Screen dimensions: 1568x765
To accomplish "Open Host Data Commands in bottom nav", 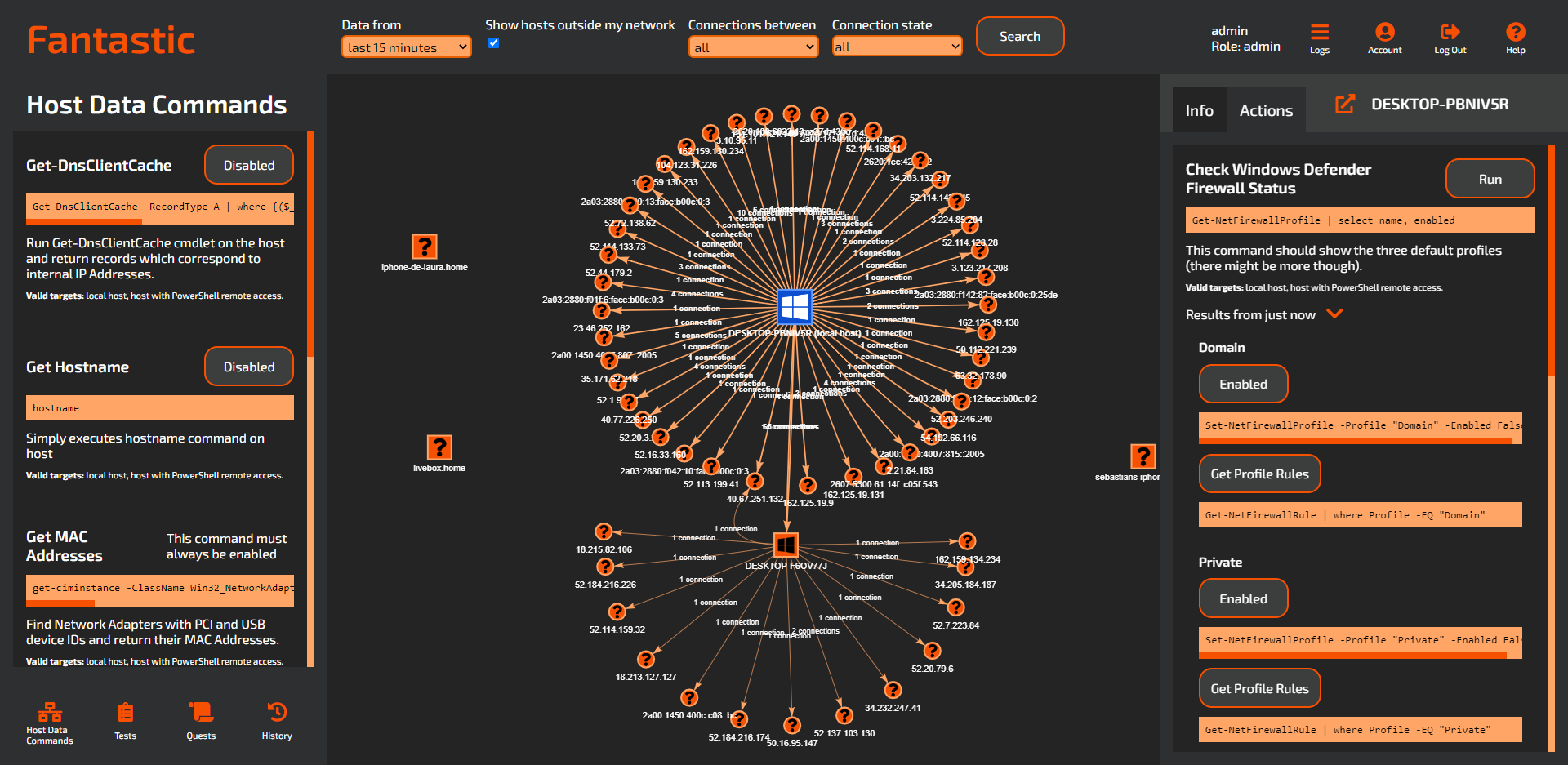I will coord(49,723).
